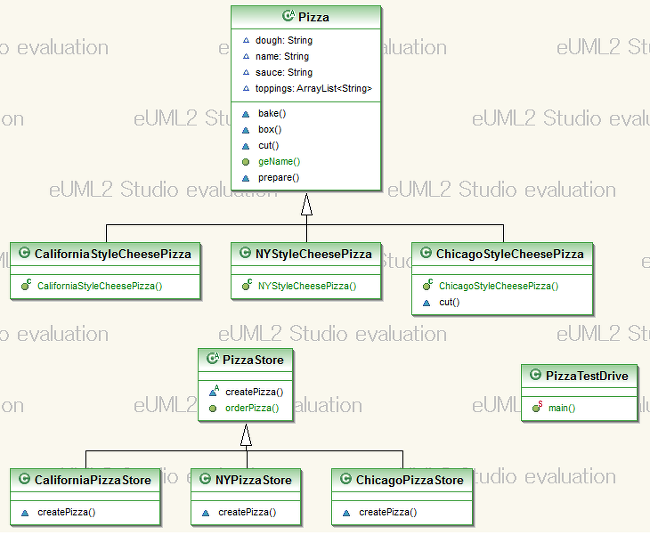
Task: Select the generalization arrowhead under Pizza
Action: [x=307, y=204]
